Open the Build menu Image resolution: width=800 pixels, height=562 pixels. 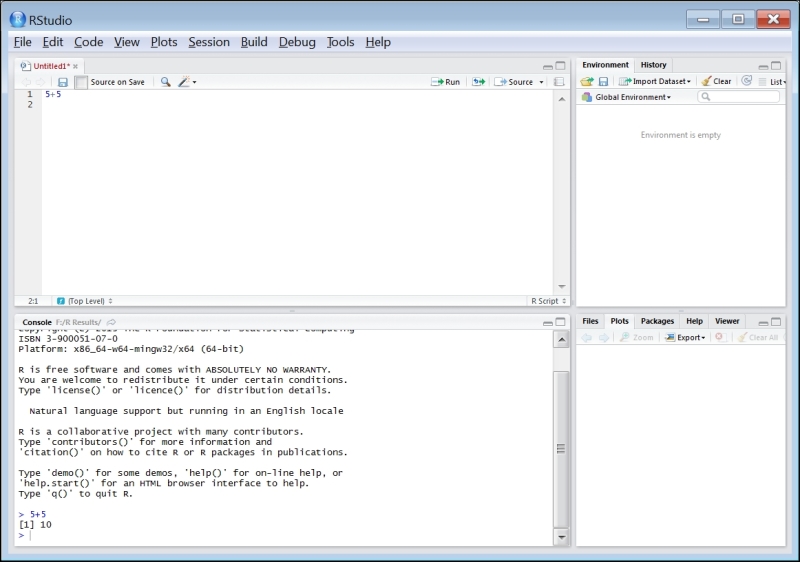[x=254, y=42]
